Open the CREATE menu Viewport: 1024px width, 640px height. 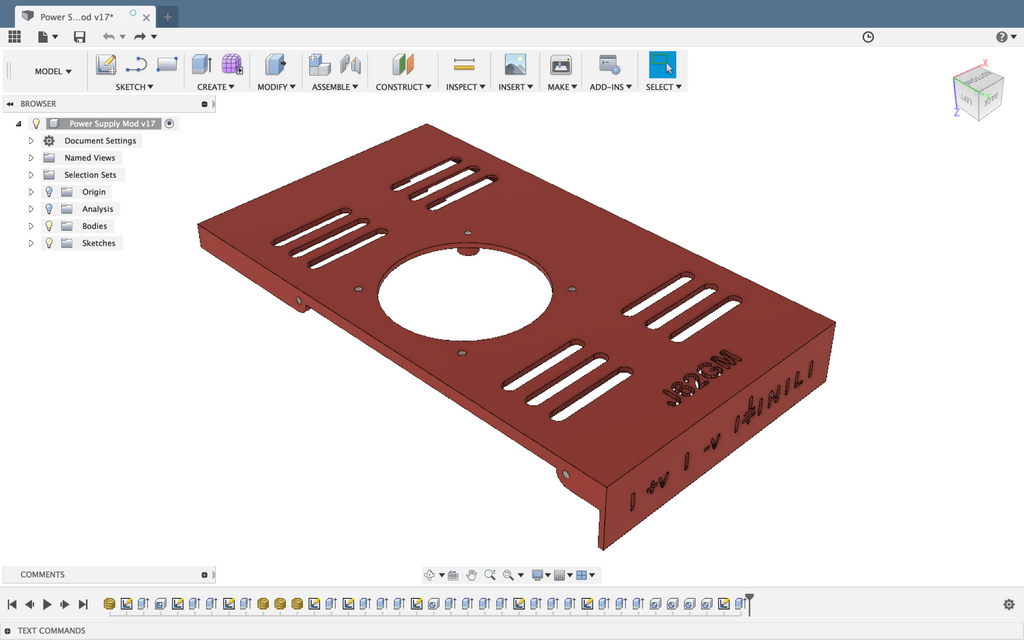tap(216, 87)
